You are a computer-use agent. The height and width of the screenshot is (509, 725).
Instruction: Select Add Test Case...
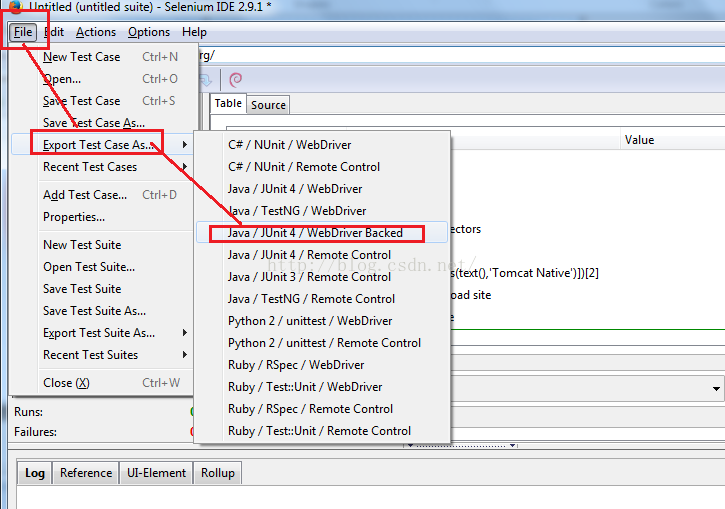click(104, 195)
